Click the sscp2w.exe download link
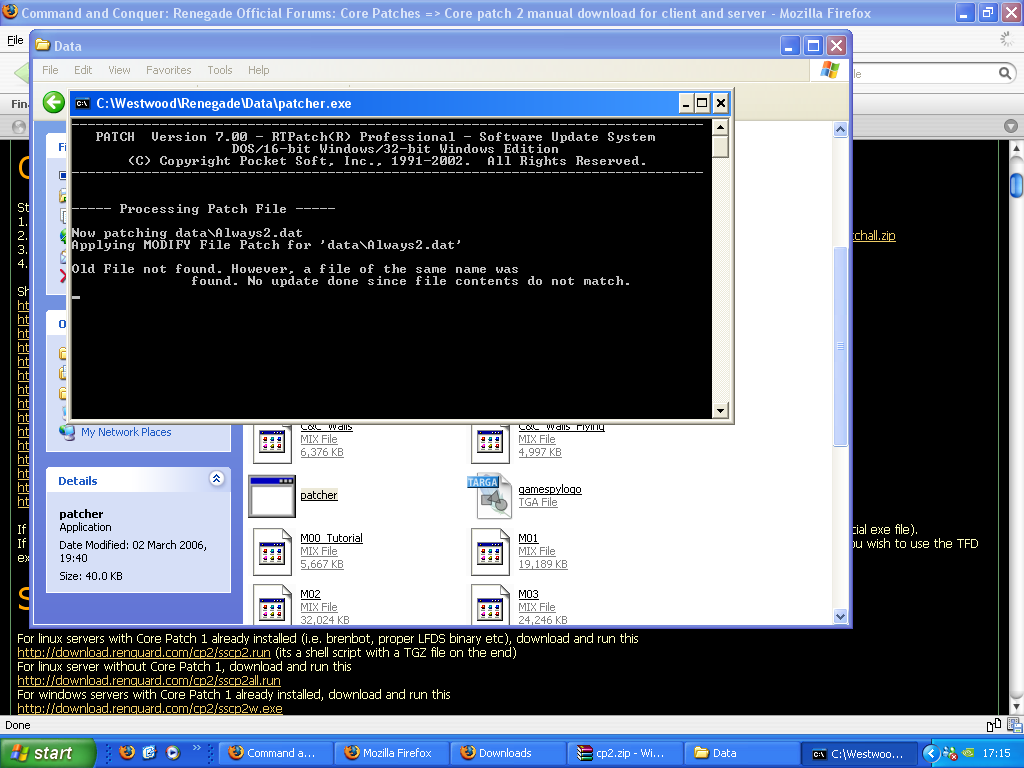The height and width of the screenshot is (768, 1024). tap(149, 708)
